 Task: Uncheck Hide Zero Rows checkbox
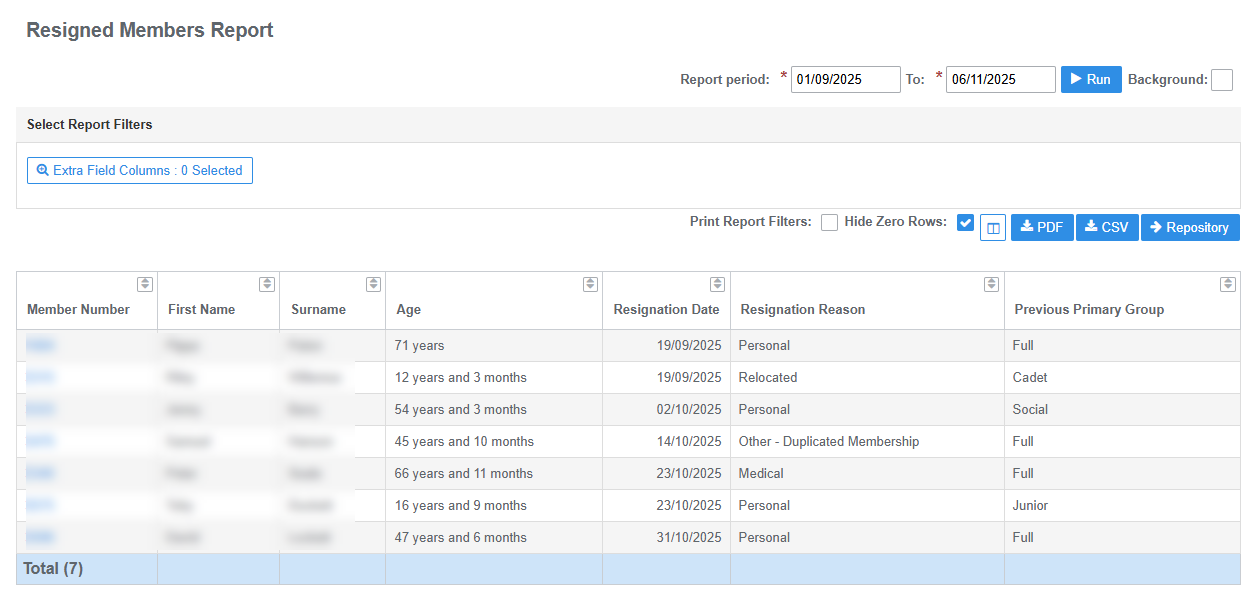click(x=965, y=222)
